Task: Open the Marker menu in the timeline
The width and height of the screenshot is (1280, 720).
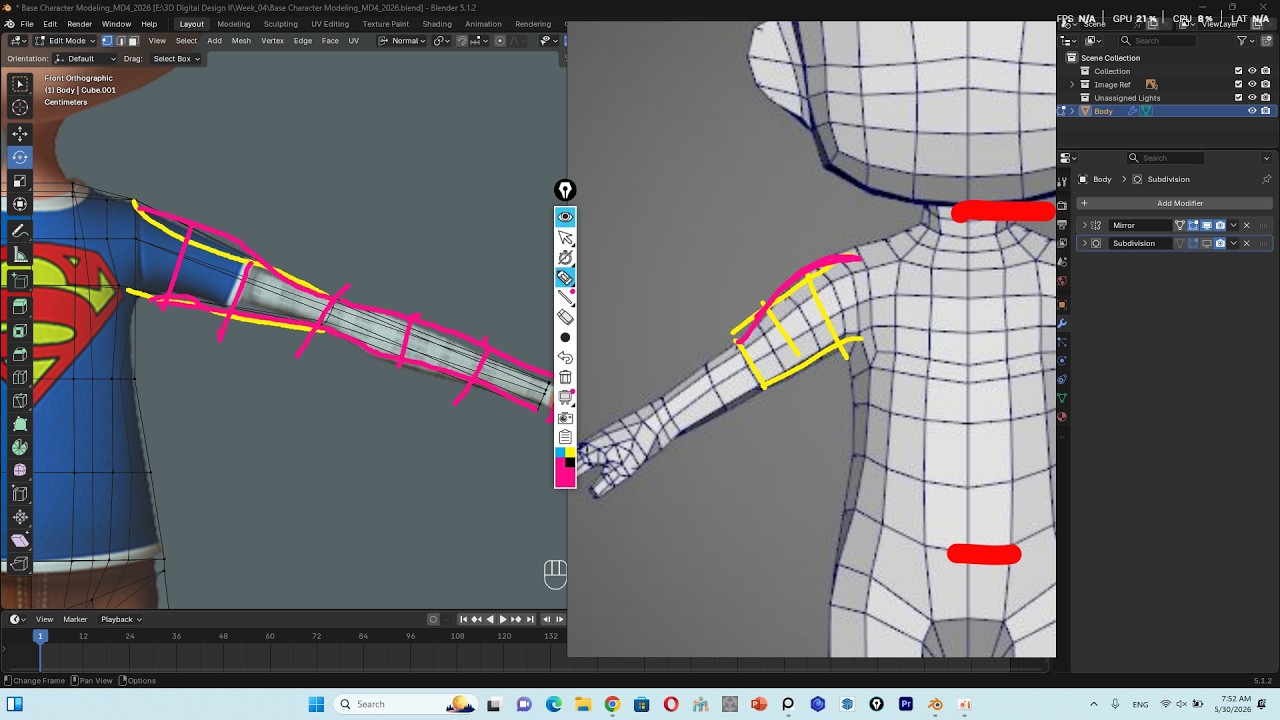Action: coord(75,620)
